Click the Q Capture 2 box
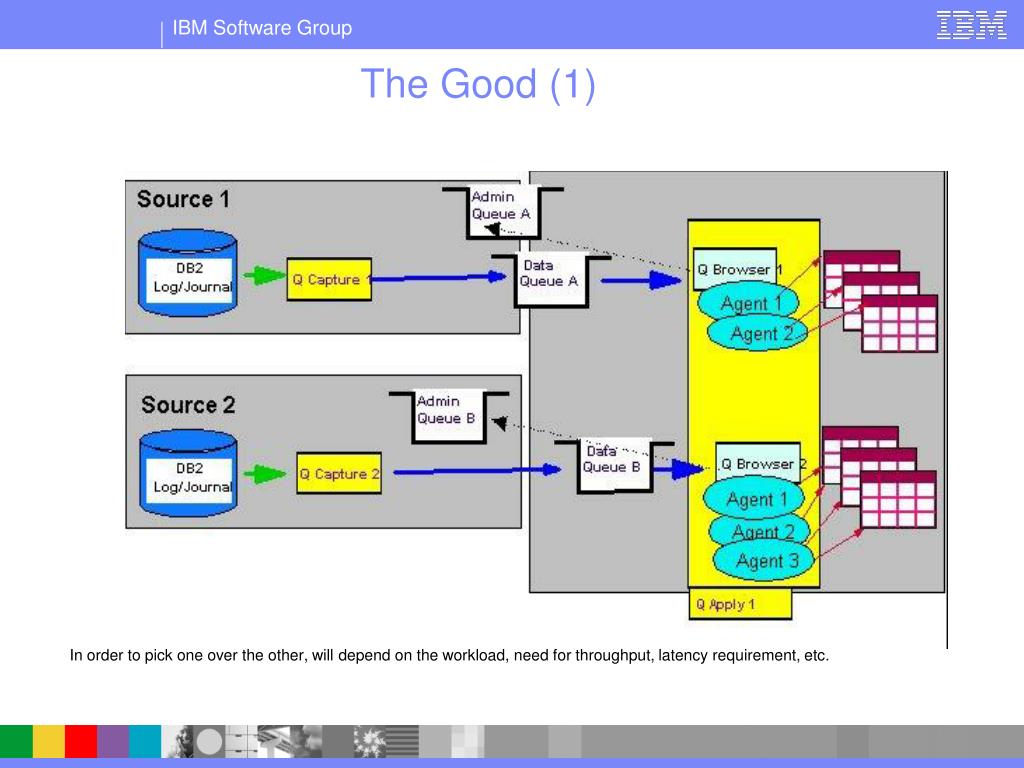This screenshot has width=1024, height=768. (x=339, y=473)
